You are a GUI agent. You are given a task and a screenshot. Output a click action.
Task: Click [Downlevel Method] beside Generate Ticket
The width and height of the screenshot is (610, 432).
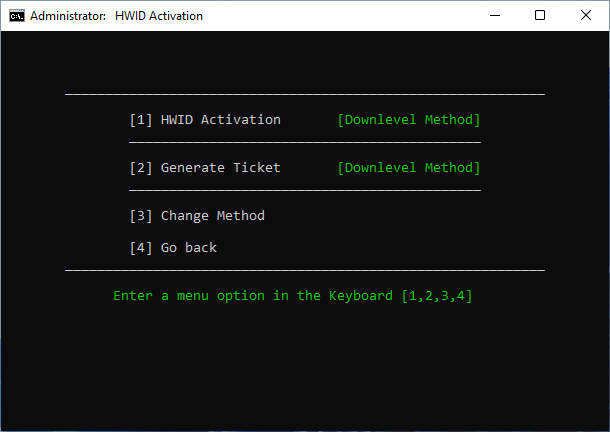[408, 168]
